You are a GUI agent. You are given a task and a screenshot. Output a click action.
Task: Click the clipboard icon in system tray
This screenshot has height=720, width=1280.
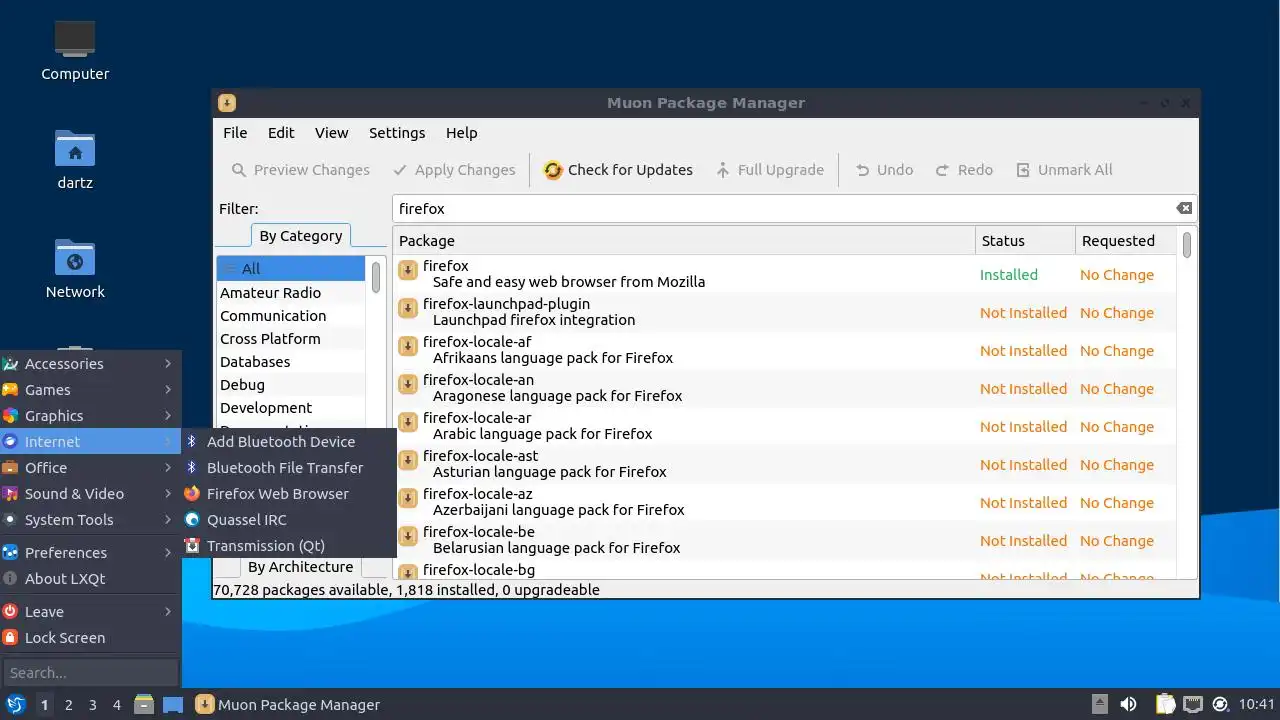pyautogui.click(x=1166, y=704)
